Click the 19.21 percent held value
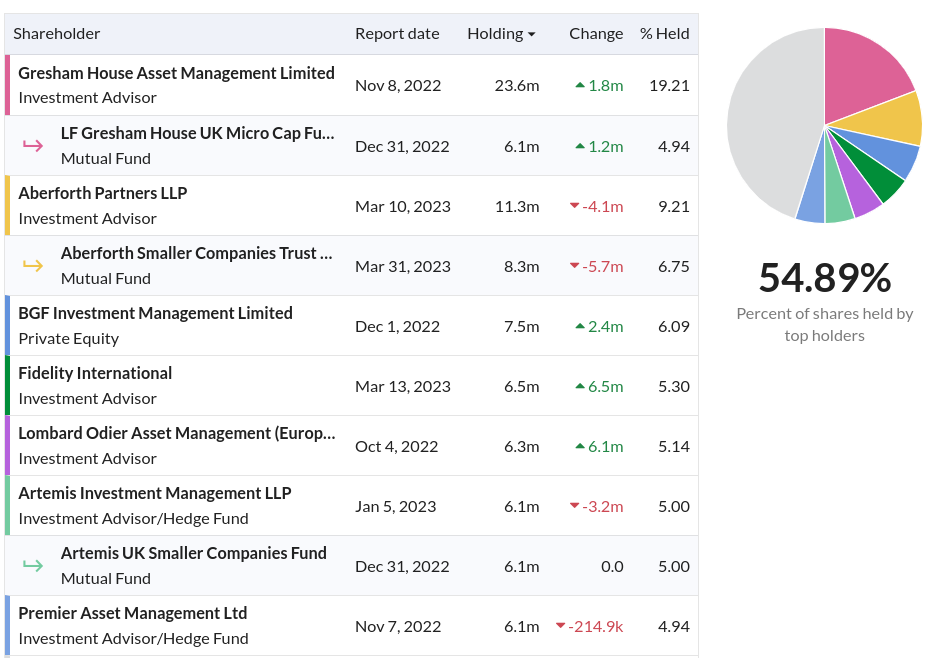 [x=670, y=86]
